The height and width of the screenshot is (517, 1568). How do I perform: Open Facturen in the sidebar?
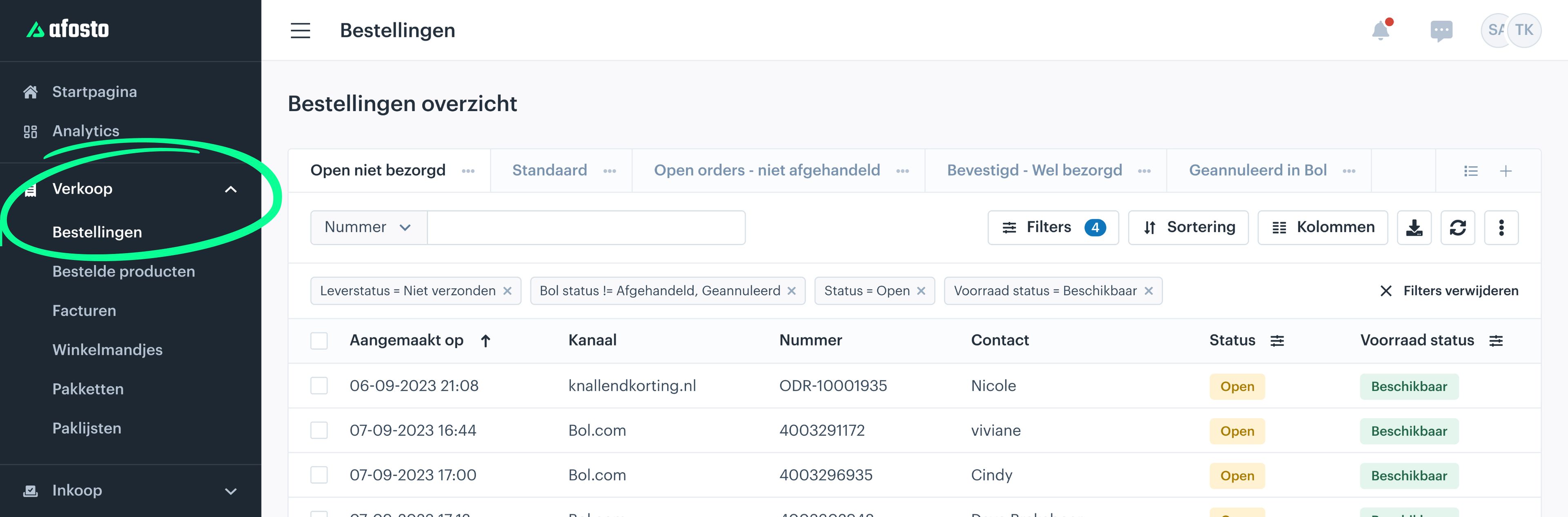point(84,310)
